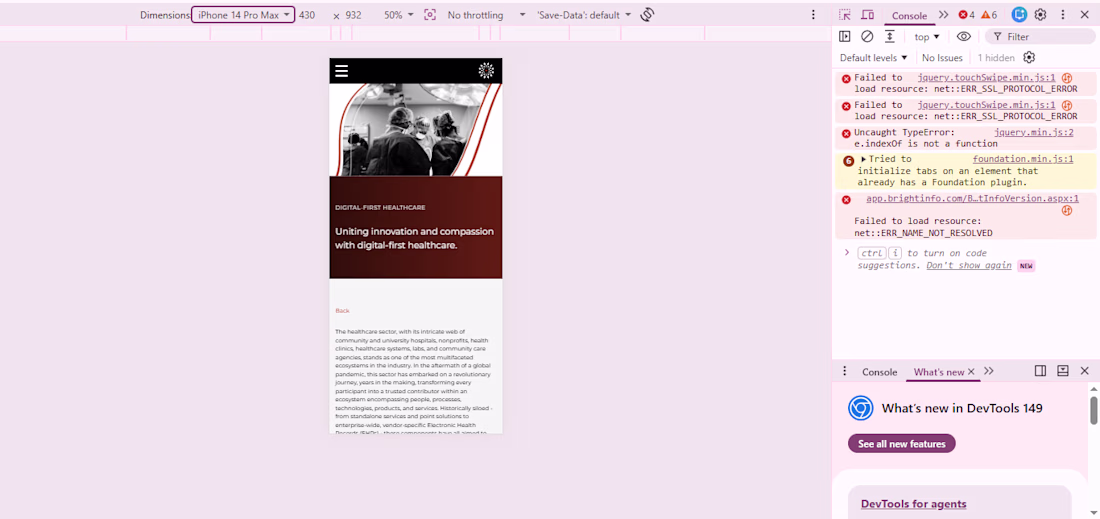Toggle the live expression eye icon
1100x519 pixels.
(x=964, y=36)
